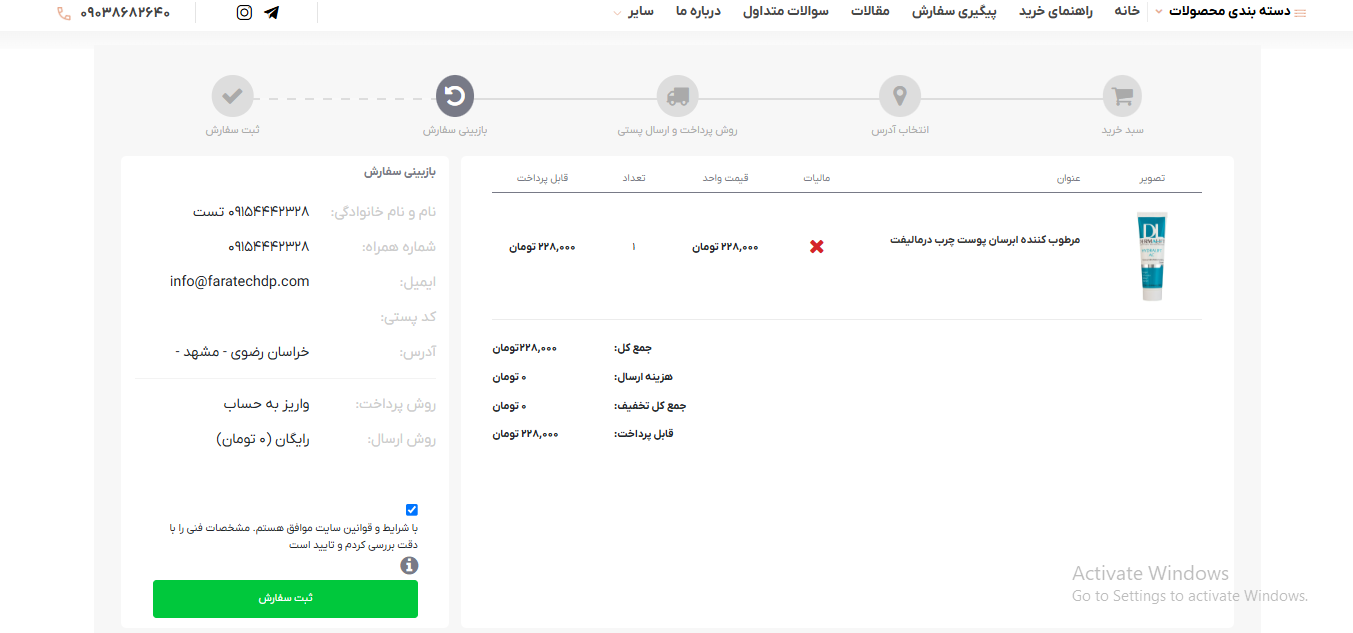Click the moisturizer product thumbnail
The height and width of the screenshot is (633, 1353).
1150,255
